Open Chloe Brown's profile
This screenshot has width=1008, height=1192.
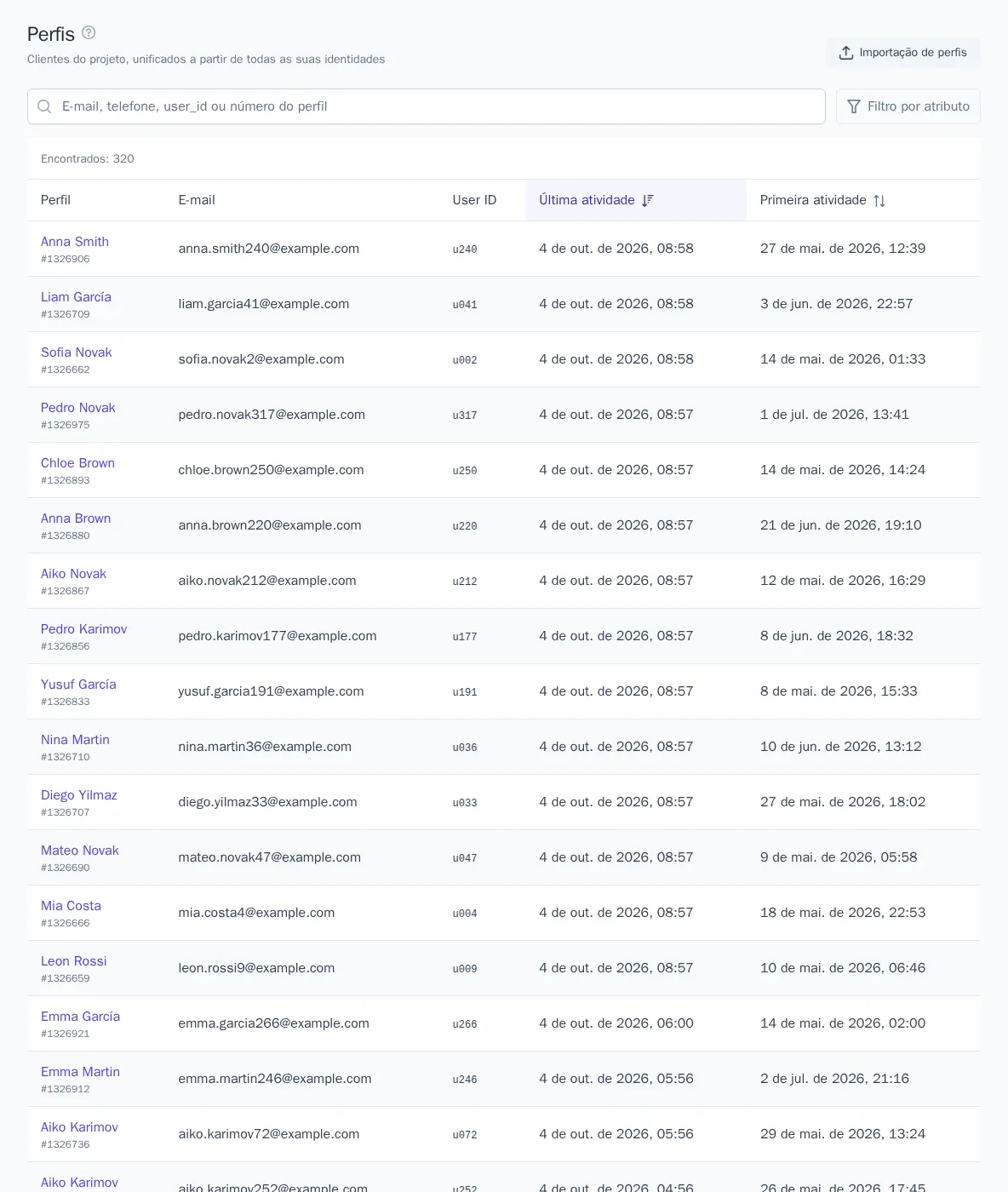click(x=77, y=463)
